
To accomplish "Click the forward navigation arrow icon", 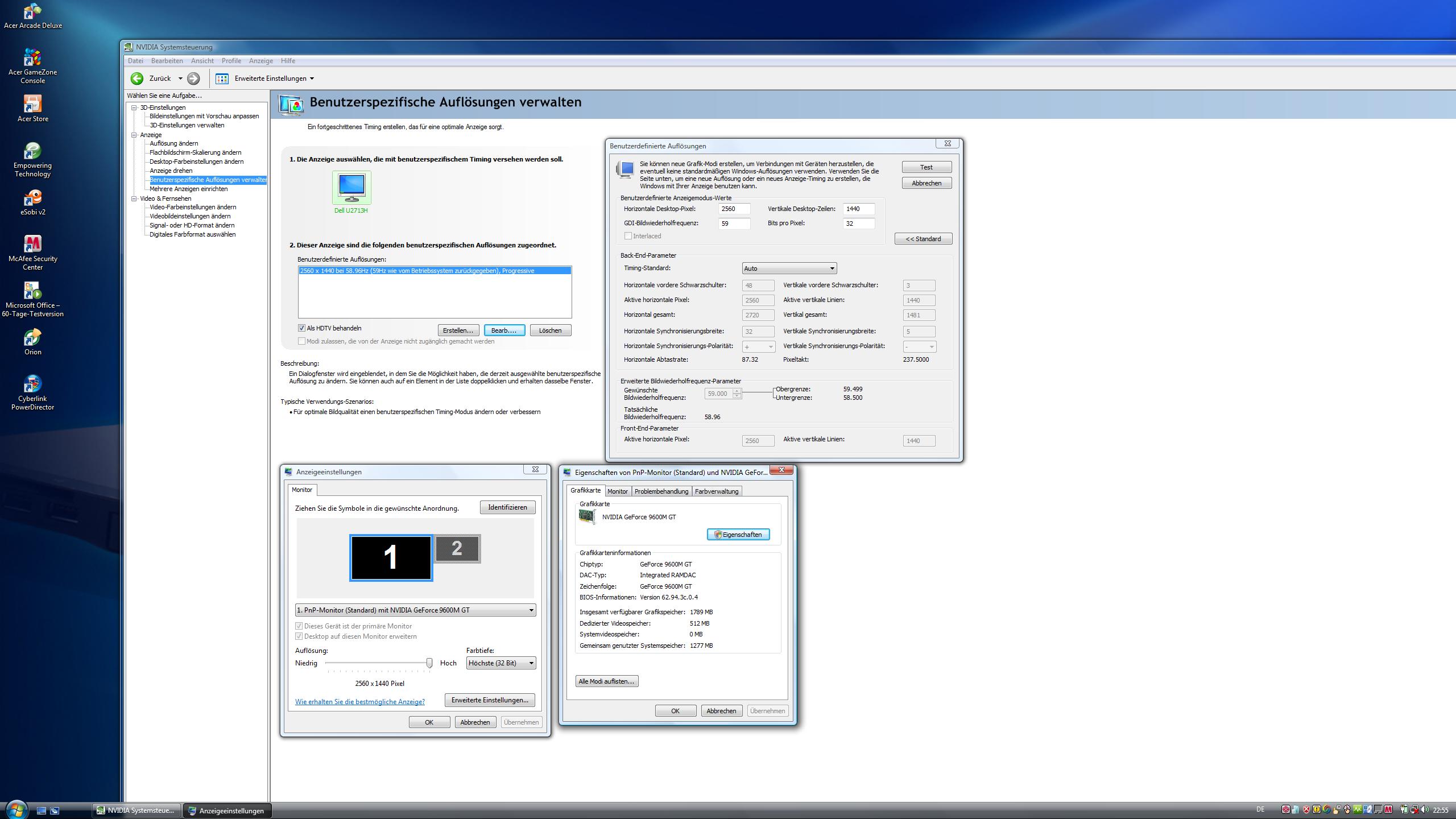I will (x=193, y=78).
